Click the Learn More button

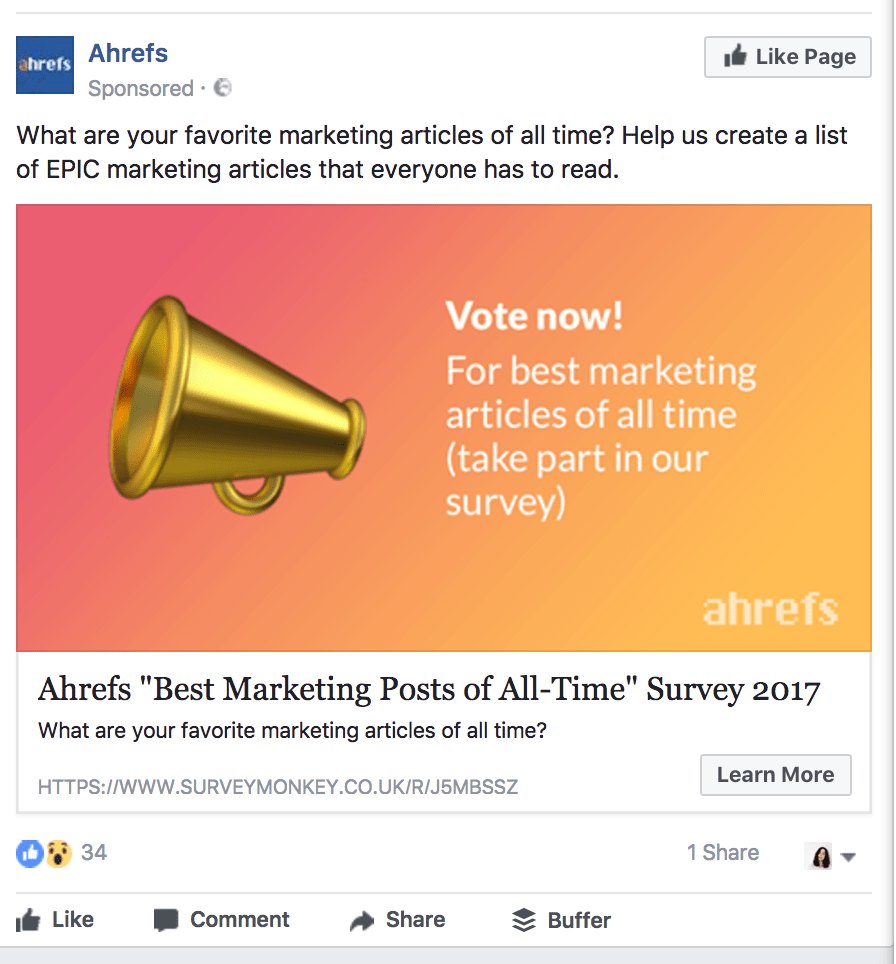tap(775, 774)
